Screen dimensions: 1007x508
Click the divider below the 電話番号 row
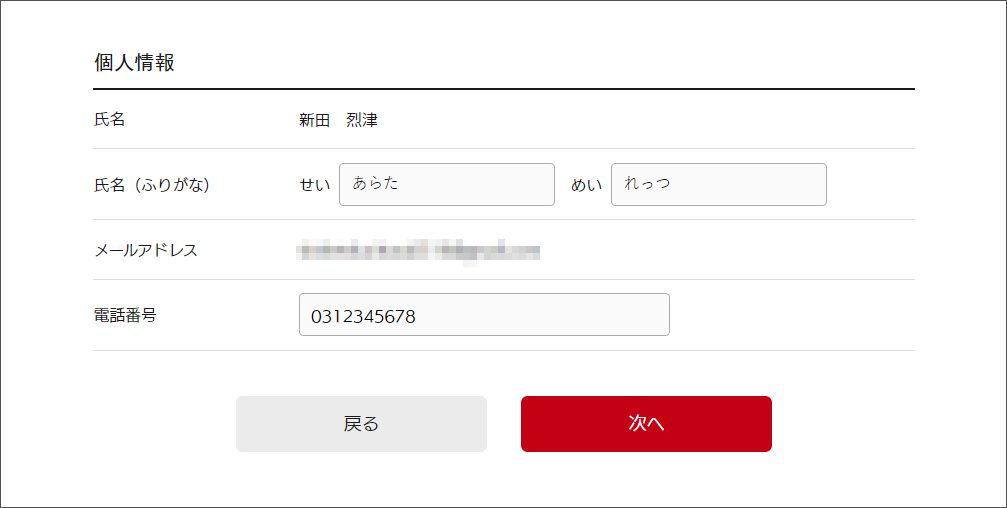click(504, 350)
